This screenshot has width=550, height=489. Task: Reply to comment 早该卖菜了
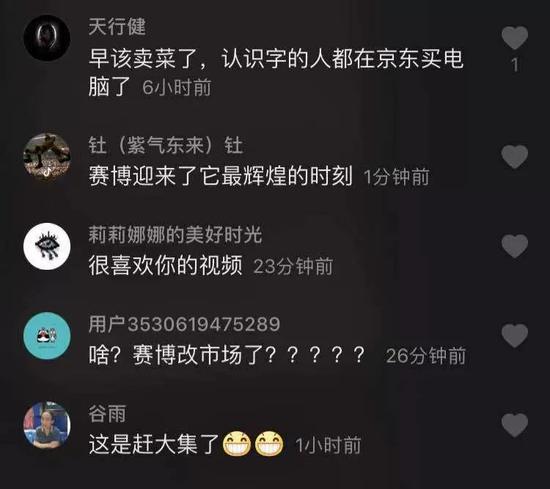pos(276,73)
